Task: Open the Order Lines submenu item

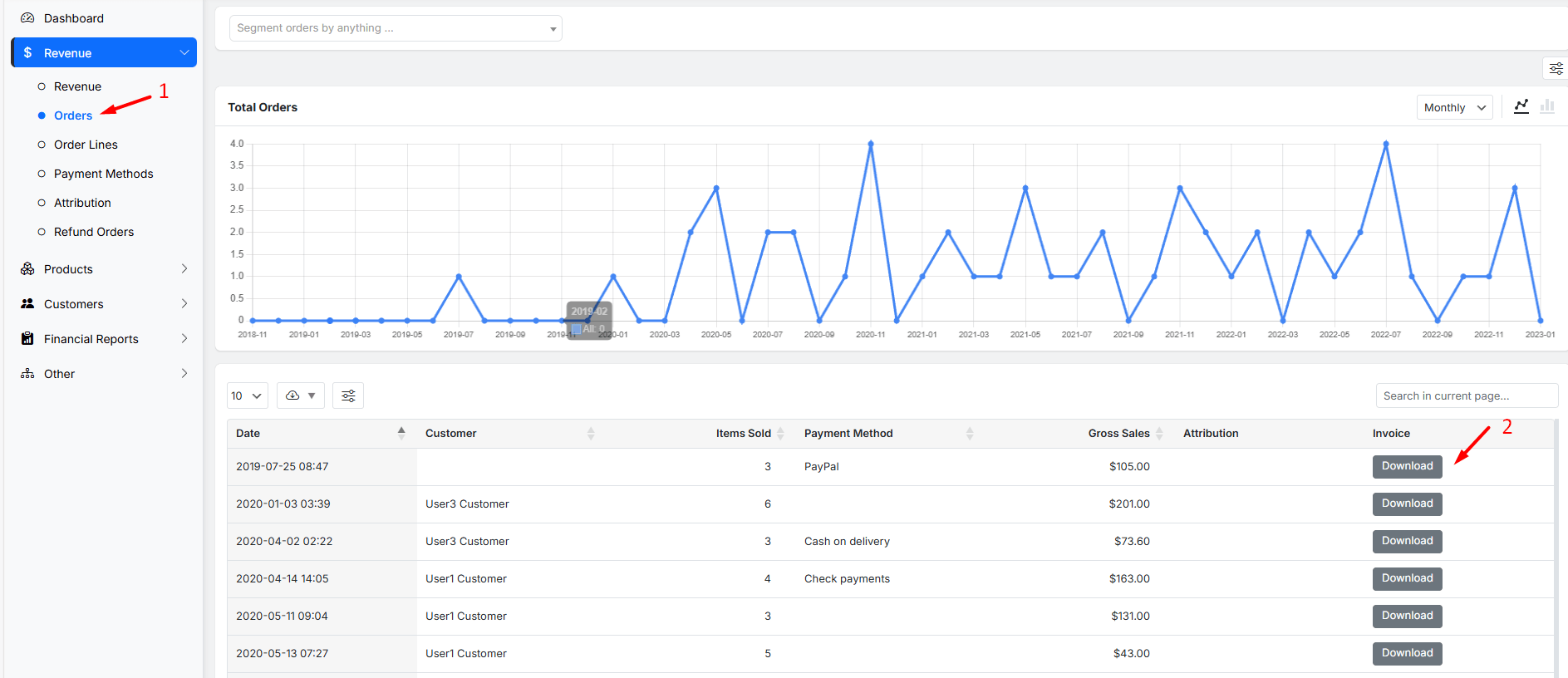Action: pos(86,145)
